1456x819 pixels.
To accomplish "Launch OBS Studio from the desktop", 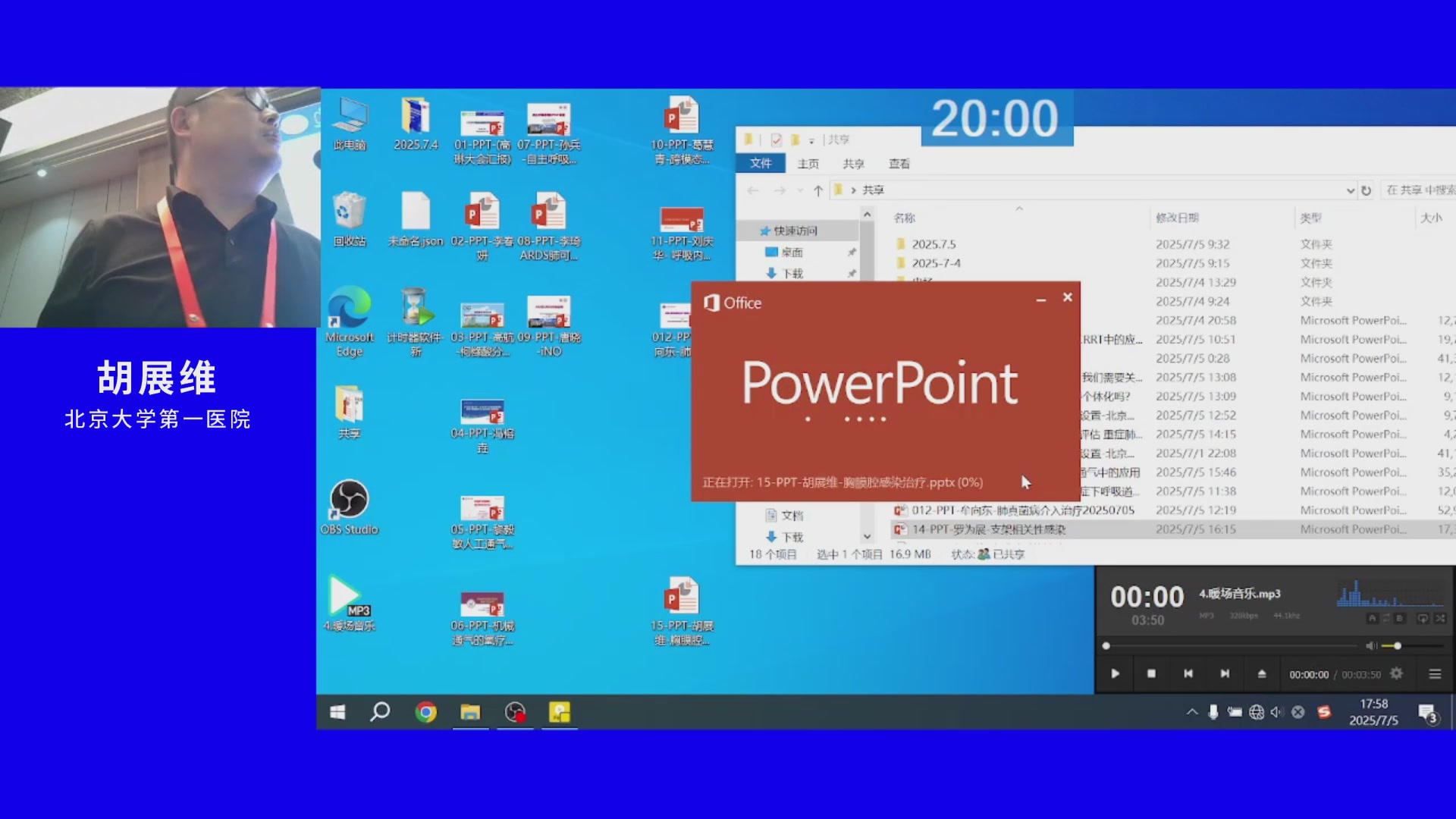I will pos(350,507).
